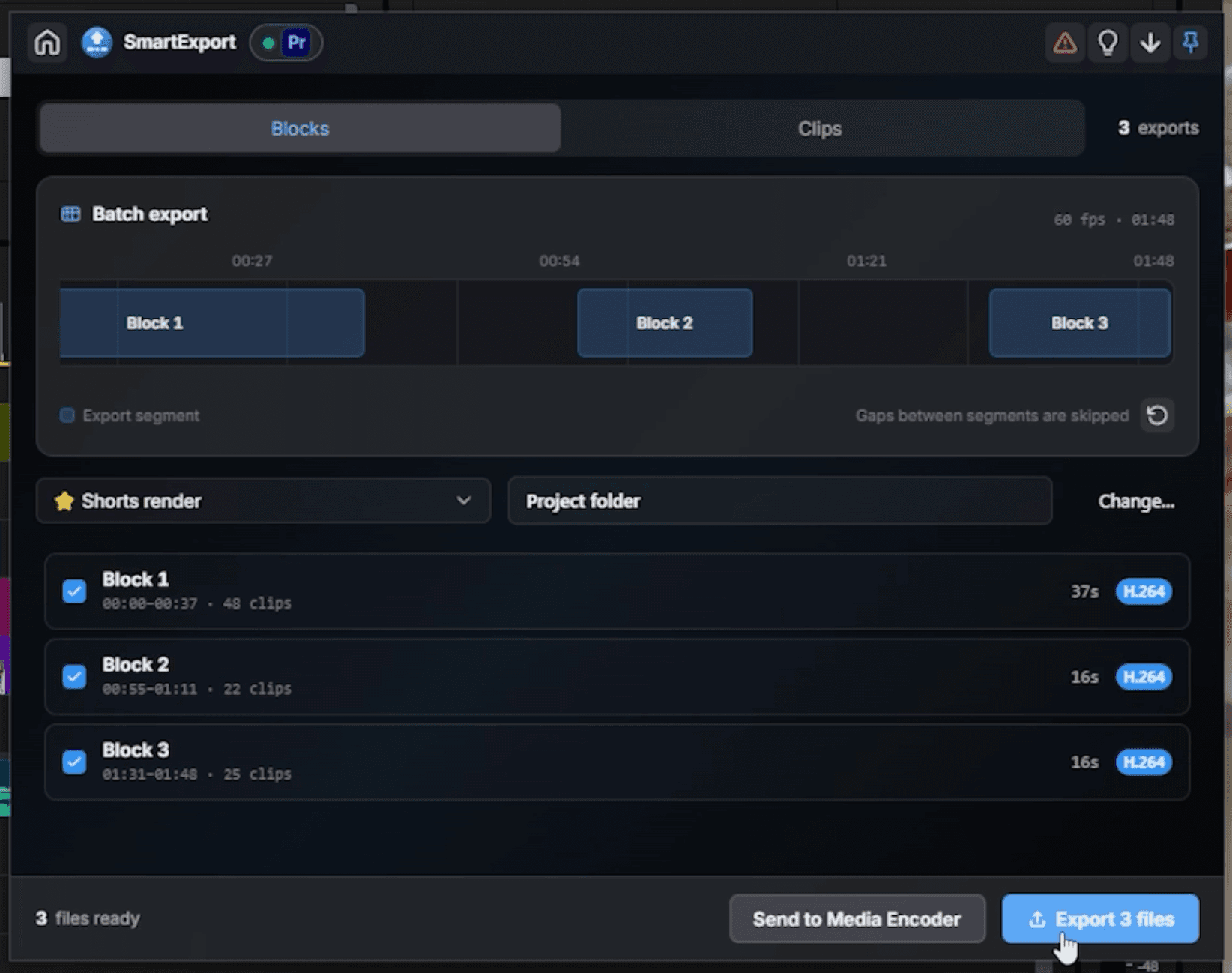Image resolution: width=1232 pixels, height=973 pixels.
Task: Expand the preset list chevron arrow
Action: click(464, 501)
